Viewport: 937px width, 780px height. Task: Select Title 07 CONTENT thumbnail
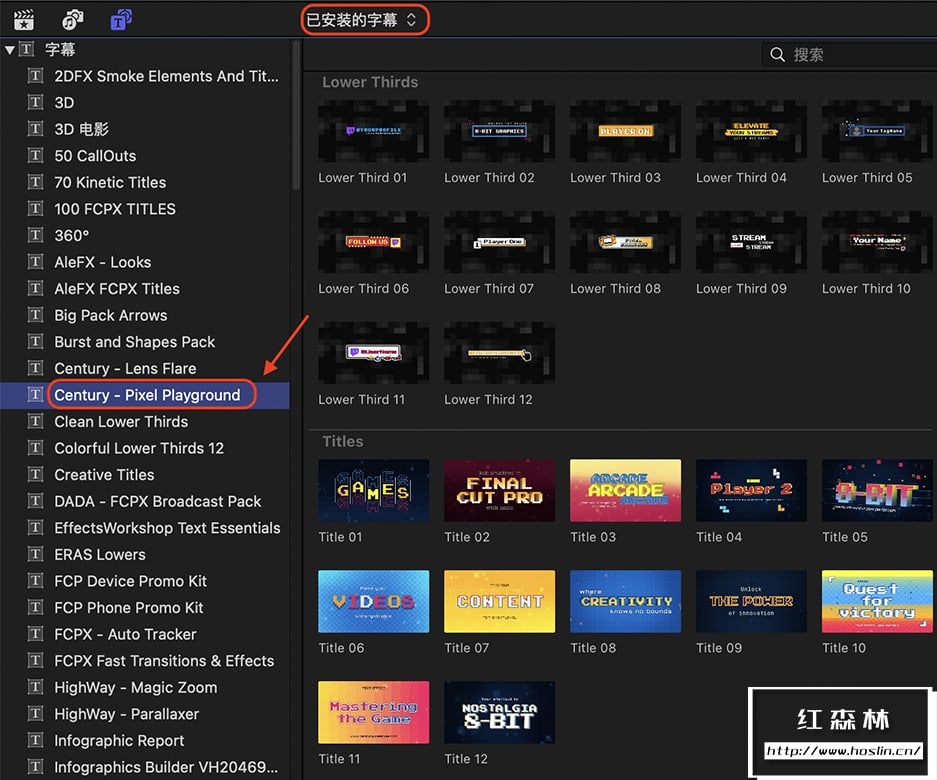[x=500, y=601]
